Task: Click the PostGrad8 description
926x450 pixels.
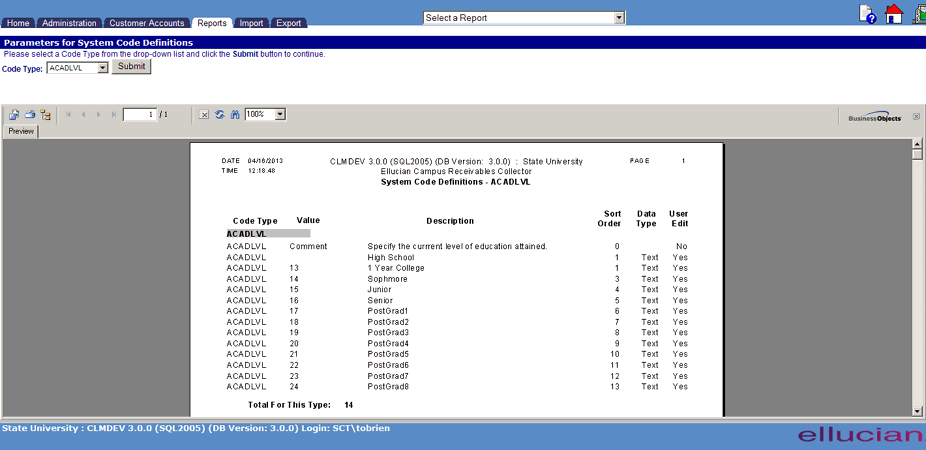Action: (388, 386)
